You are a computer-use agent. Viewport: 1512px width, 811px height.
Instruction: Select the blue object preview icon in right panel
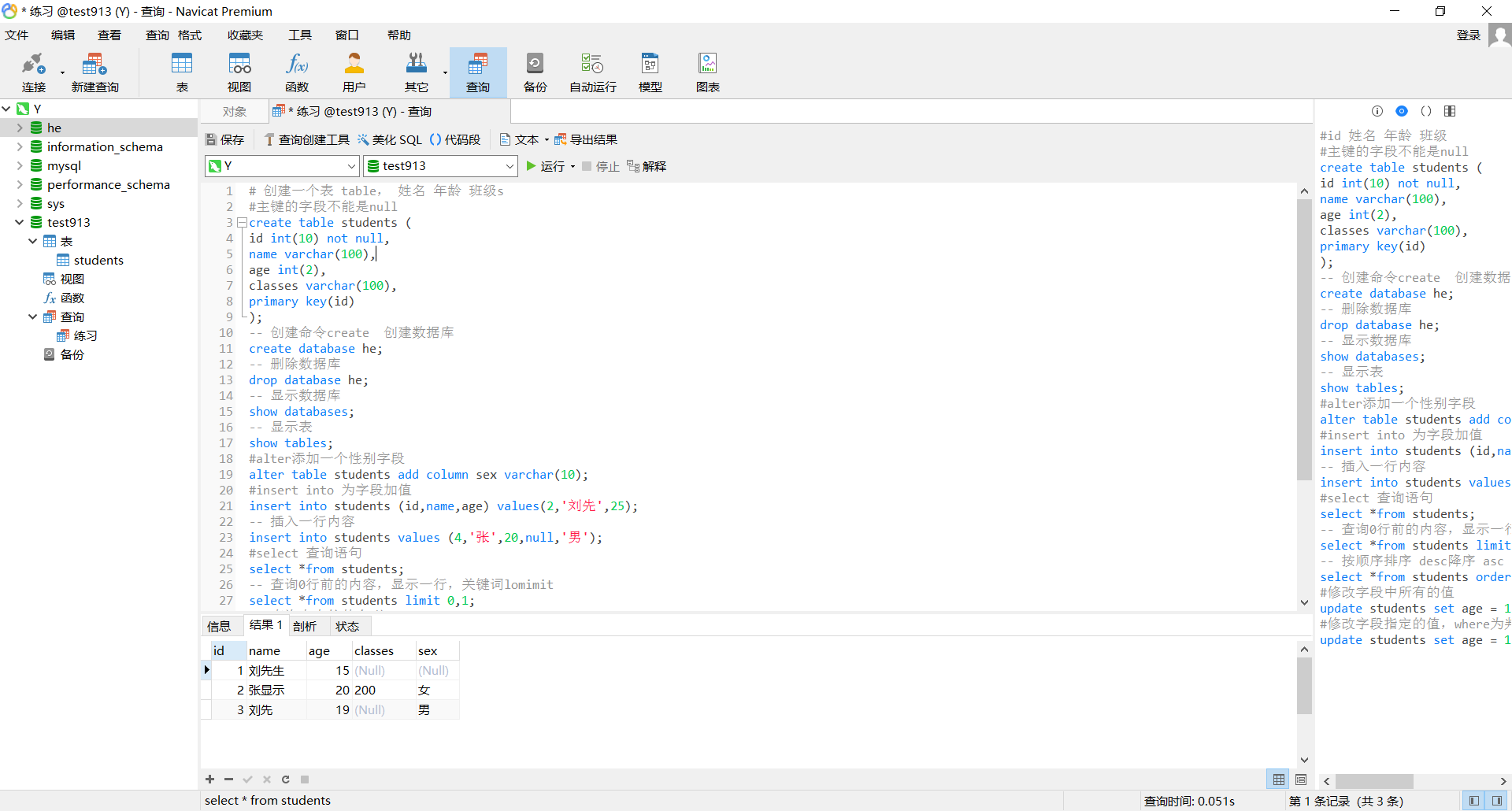click(1402, 111)
